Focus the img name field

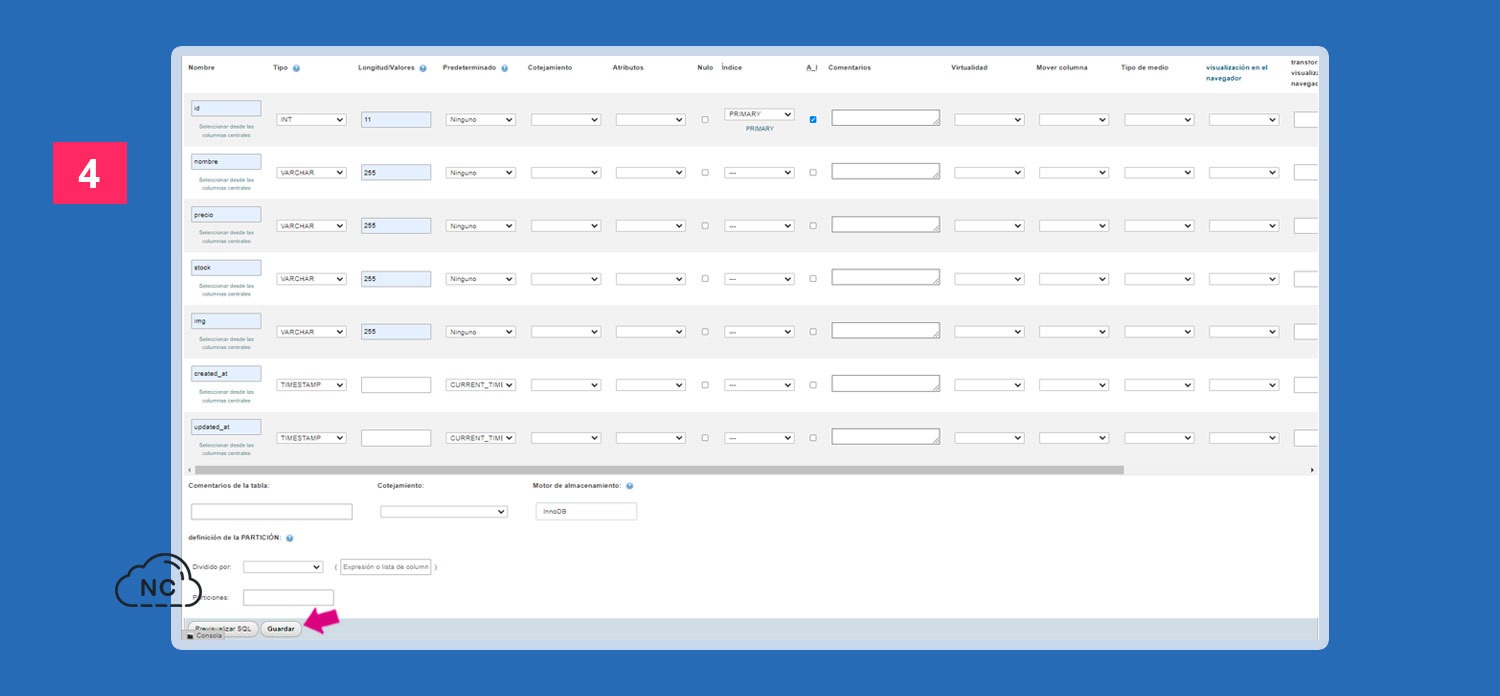tap(226, 320)
